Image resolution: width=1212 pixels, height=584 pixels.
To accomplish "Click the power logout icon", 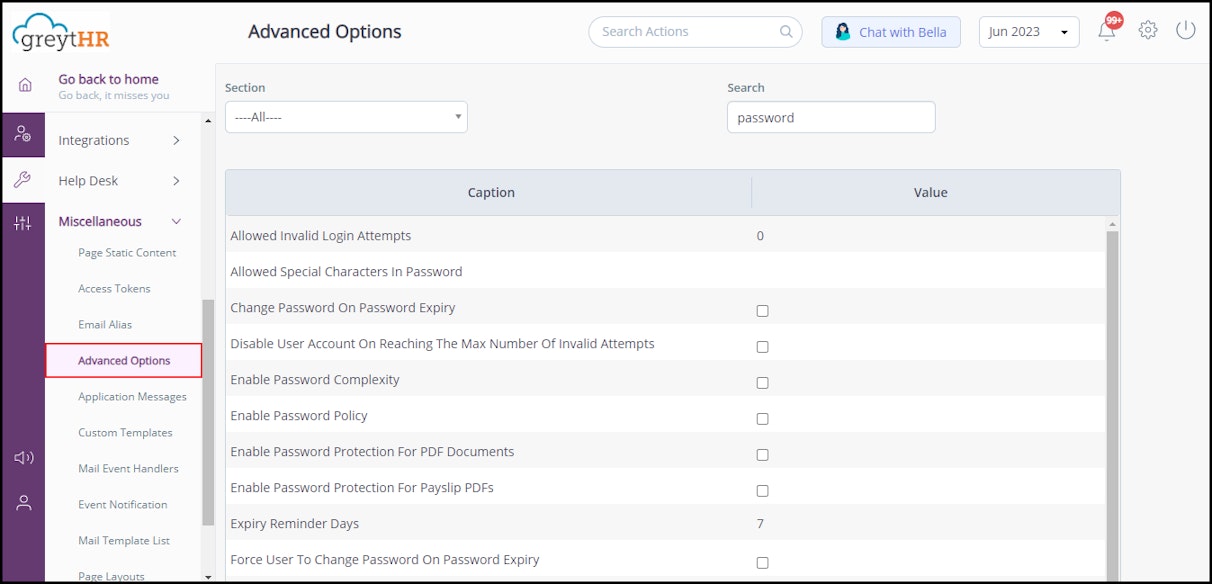I will [x=1185, y=31].
